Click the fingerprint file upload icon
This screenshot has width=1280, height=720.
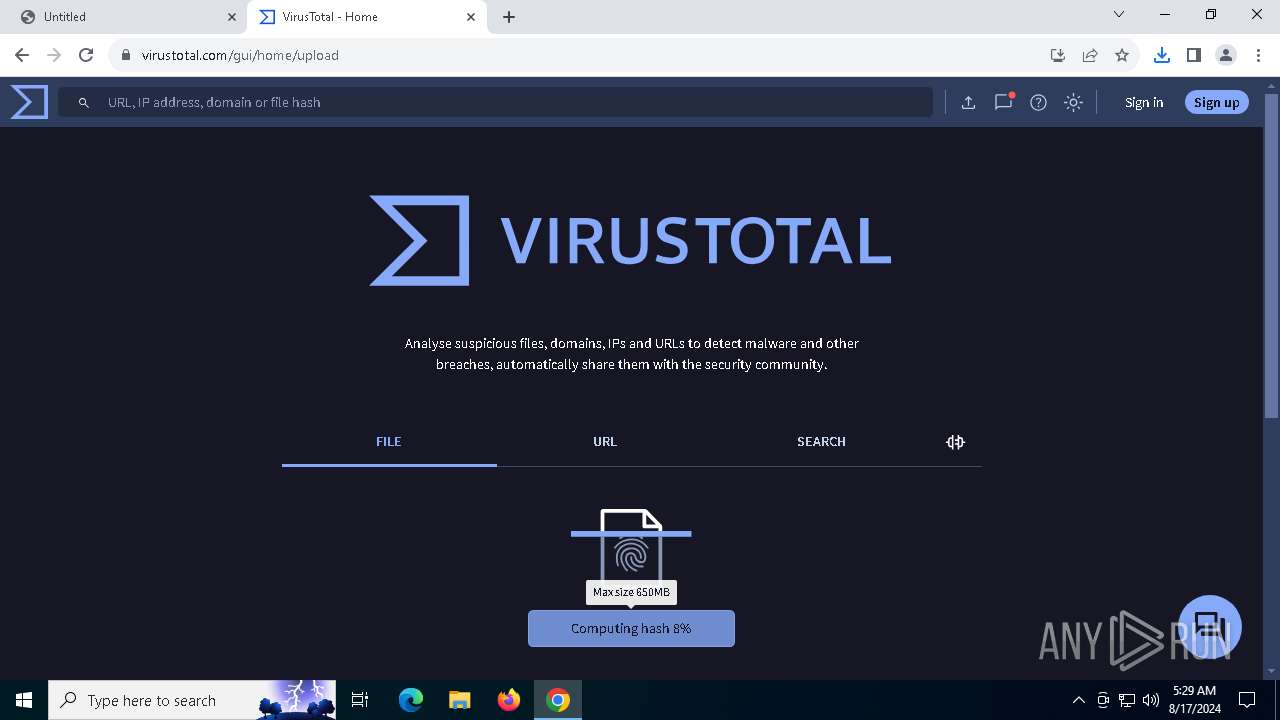click(x=631, y=545)
